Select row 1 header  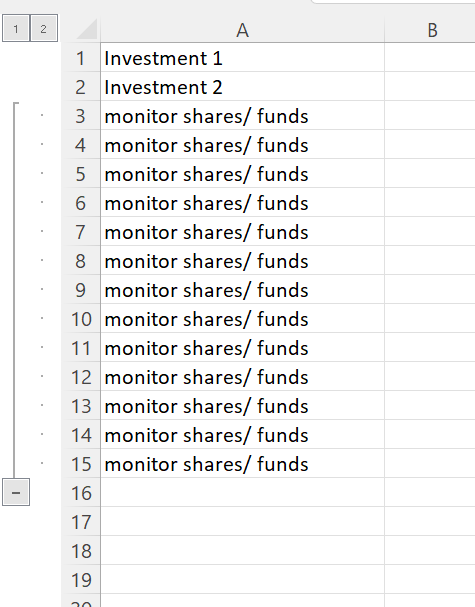click(x=81, y=57)
